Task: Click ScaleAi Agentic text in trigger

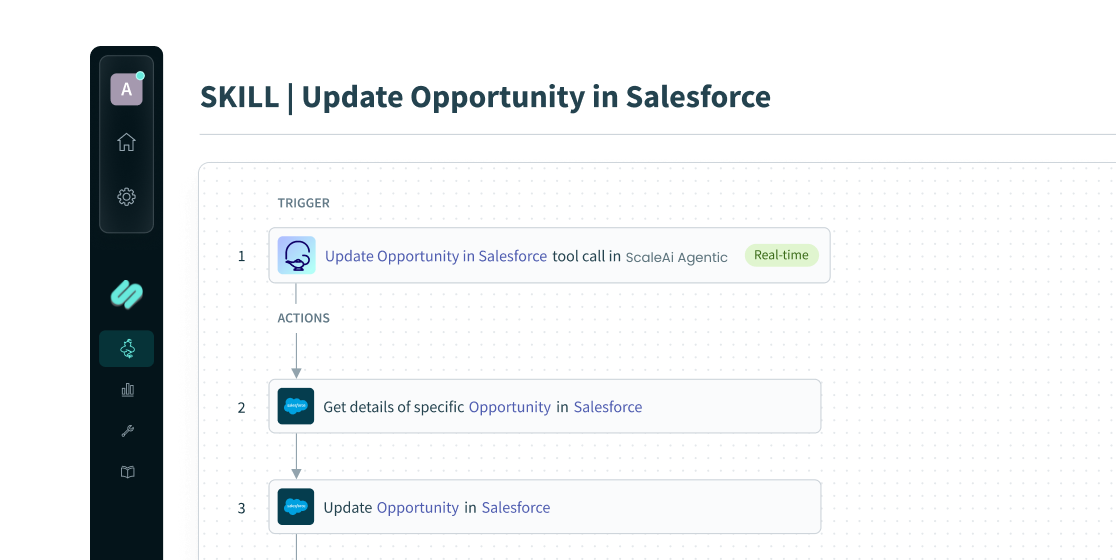Action: point(676,258)
